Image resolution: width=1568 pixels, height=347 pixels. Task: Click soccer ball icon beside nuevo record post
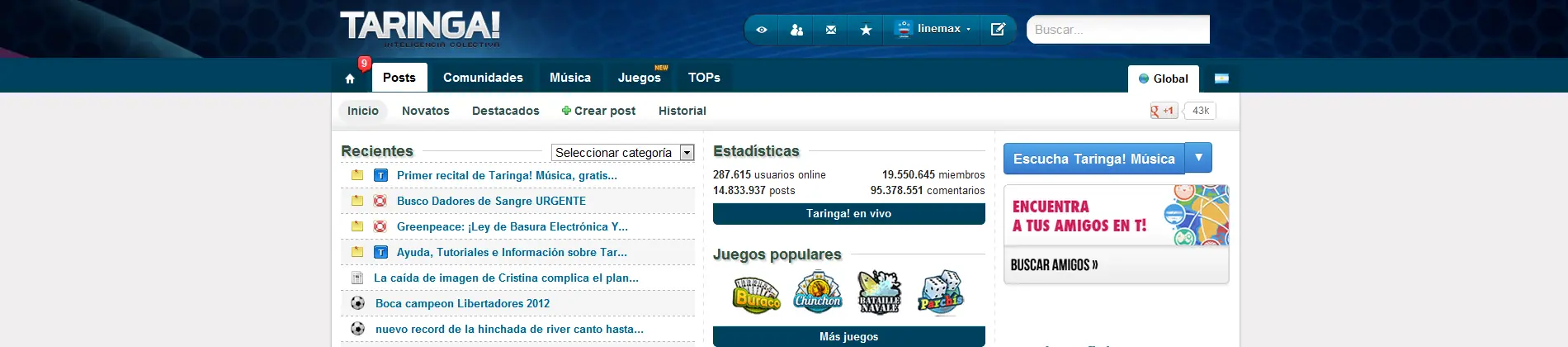357,329
